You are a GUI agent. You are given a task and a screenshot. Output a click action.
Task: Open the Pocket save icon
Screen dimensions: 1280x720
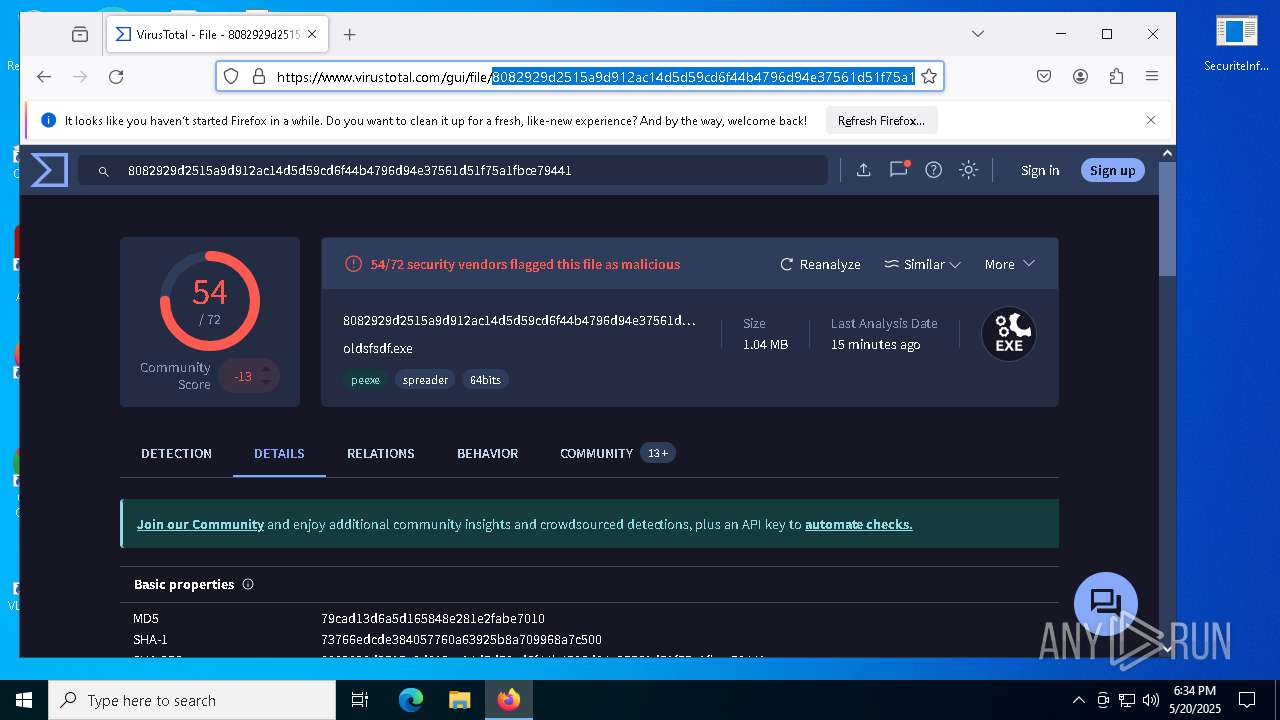[x=1044, y=77]
